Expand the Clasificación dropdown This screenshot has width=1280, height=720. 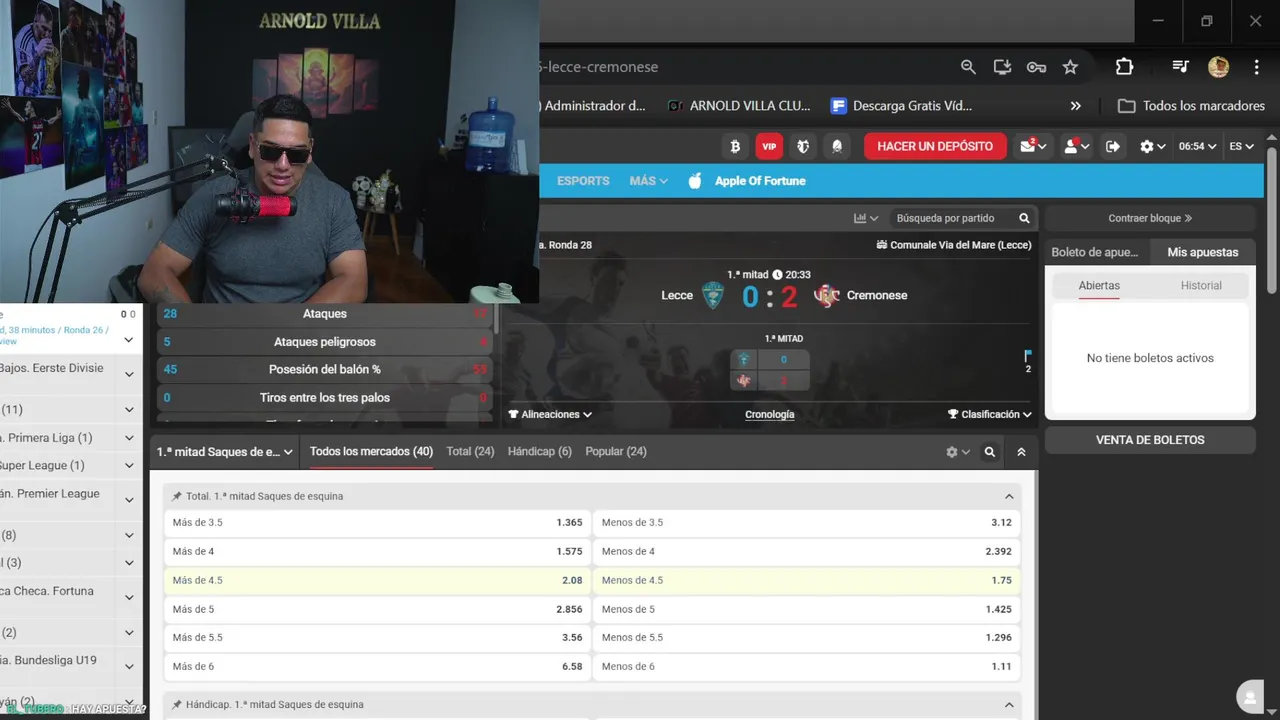pos(990,414)
